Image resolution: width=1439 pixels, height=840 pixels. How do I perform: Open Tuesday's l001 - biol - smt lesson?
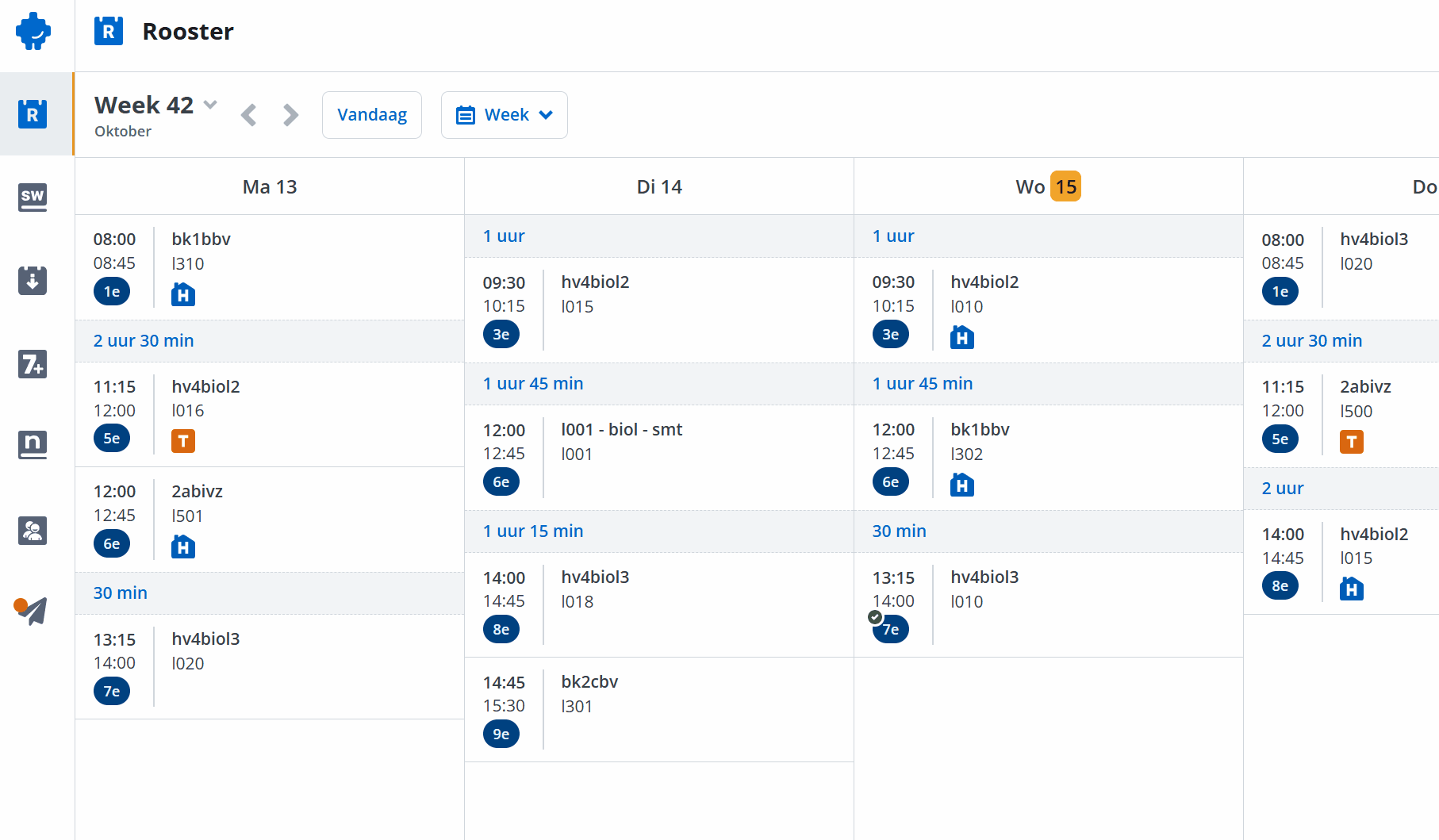click(658, 457)
